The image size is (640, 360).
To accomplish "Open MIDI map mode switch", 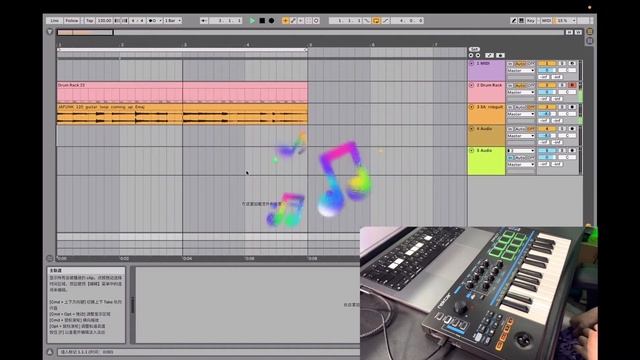I will [546, 20].
